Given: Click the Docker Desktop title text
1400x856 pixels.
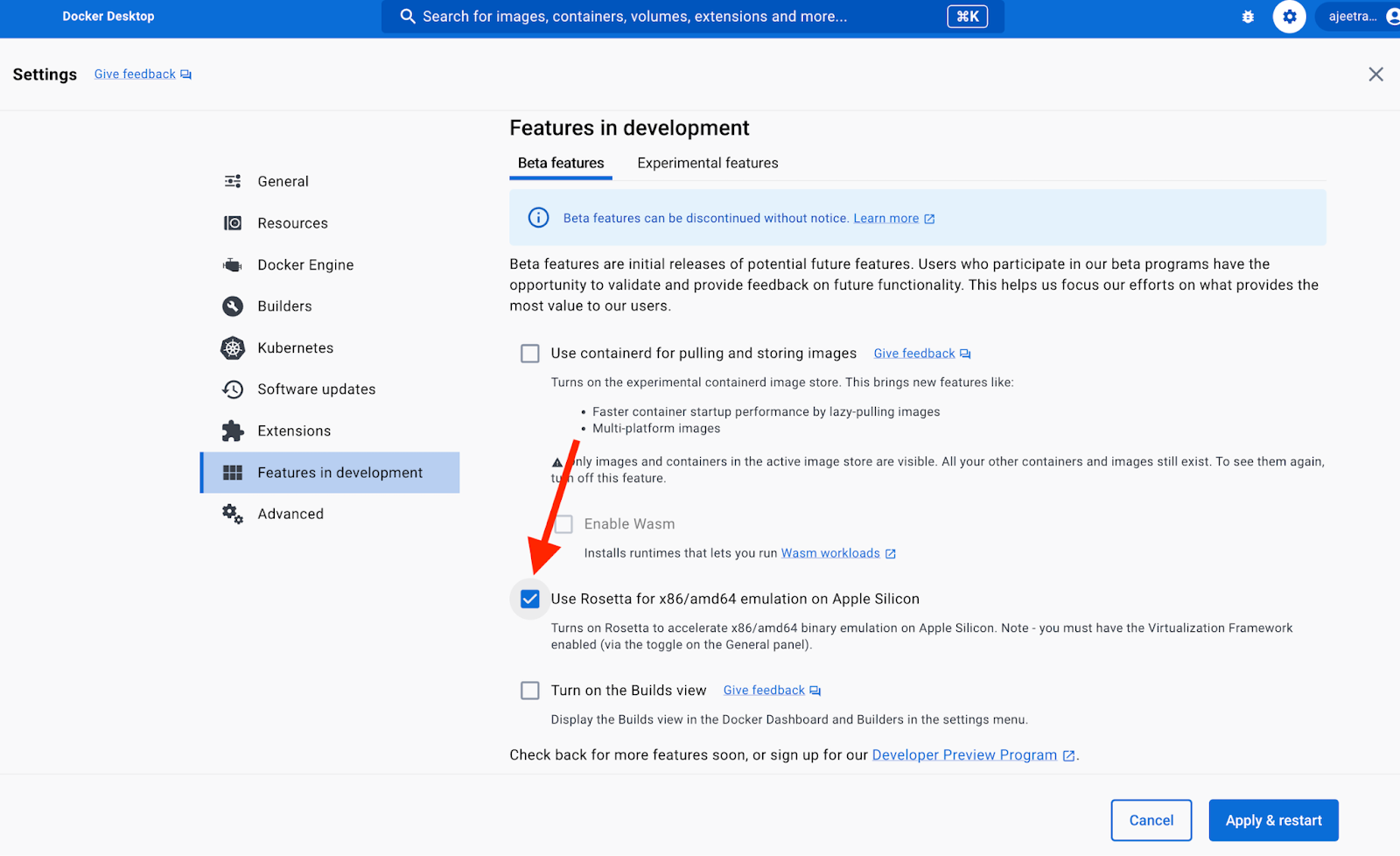Looking at the screenshot, I should (x=108, y=17).
